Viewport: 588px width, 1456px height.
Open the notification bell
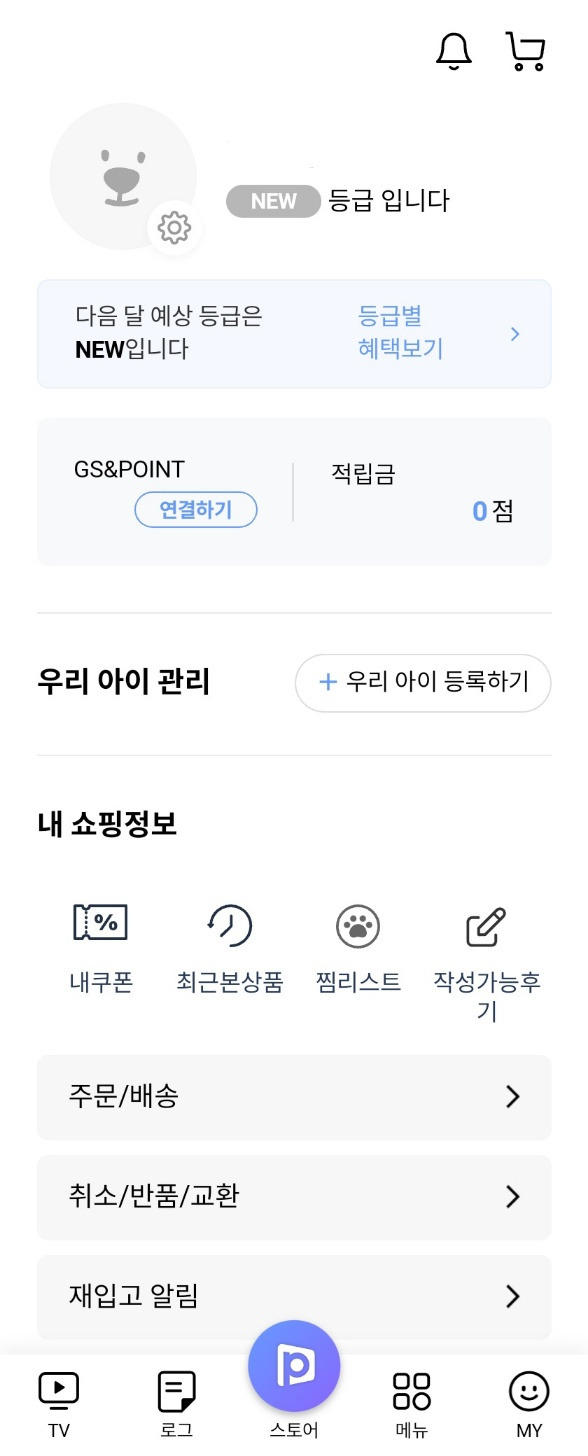(455, 50)
